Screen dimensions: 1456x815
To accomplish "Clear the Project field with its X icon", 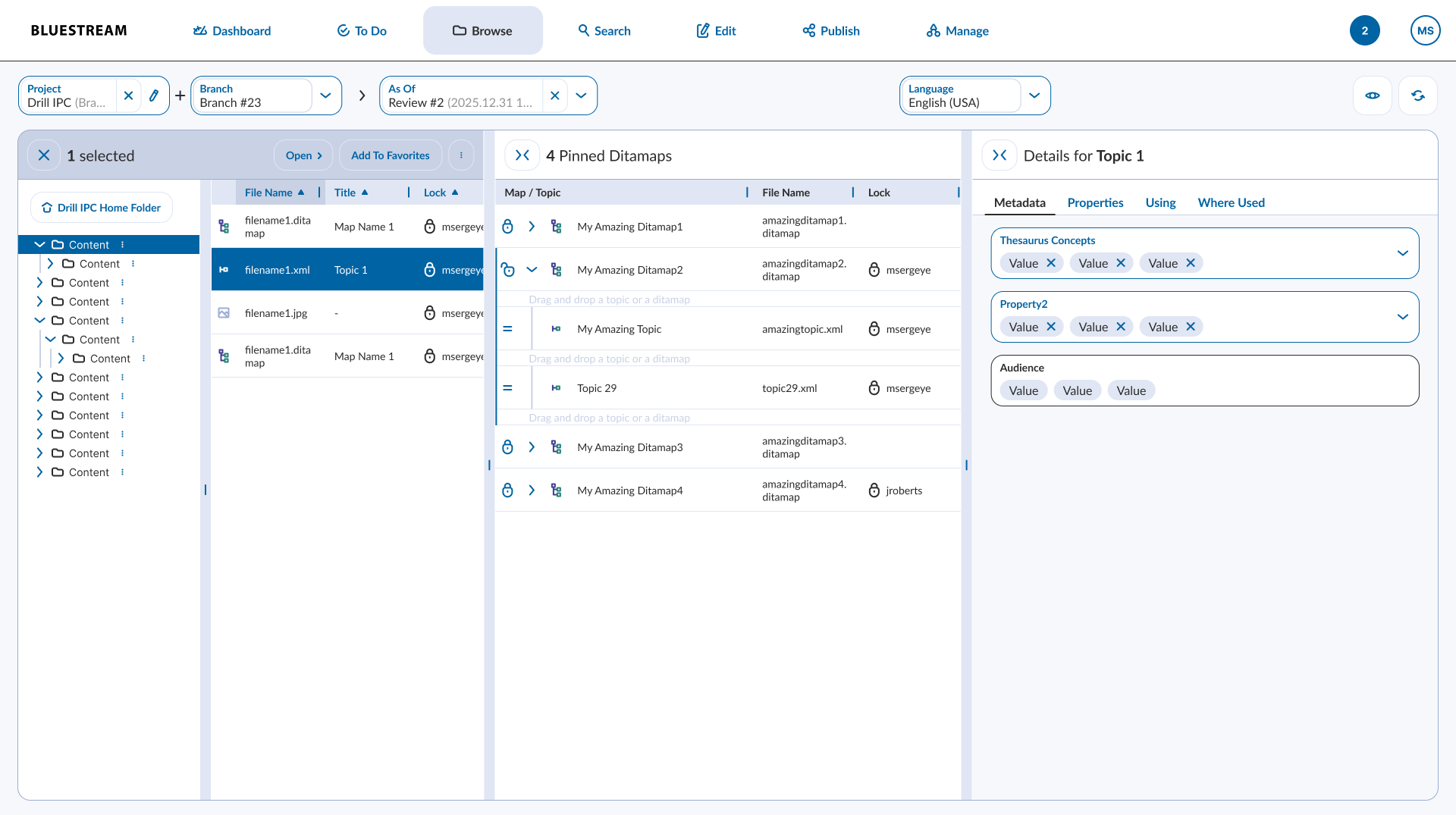I will (x=128, y=96).
